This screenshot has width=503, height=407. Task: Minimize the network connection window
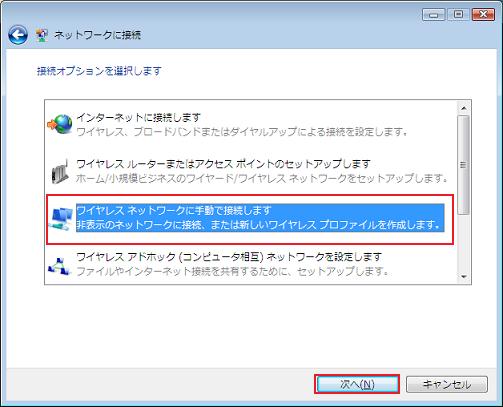tap(433, 15)
